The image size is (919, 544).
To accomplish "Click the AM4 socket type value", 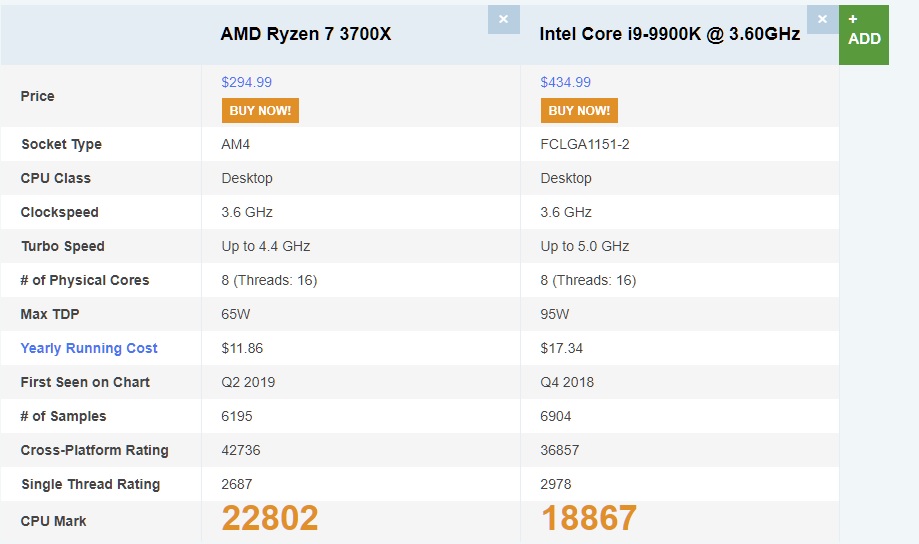I will [x=236, y=144].
